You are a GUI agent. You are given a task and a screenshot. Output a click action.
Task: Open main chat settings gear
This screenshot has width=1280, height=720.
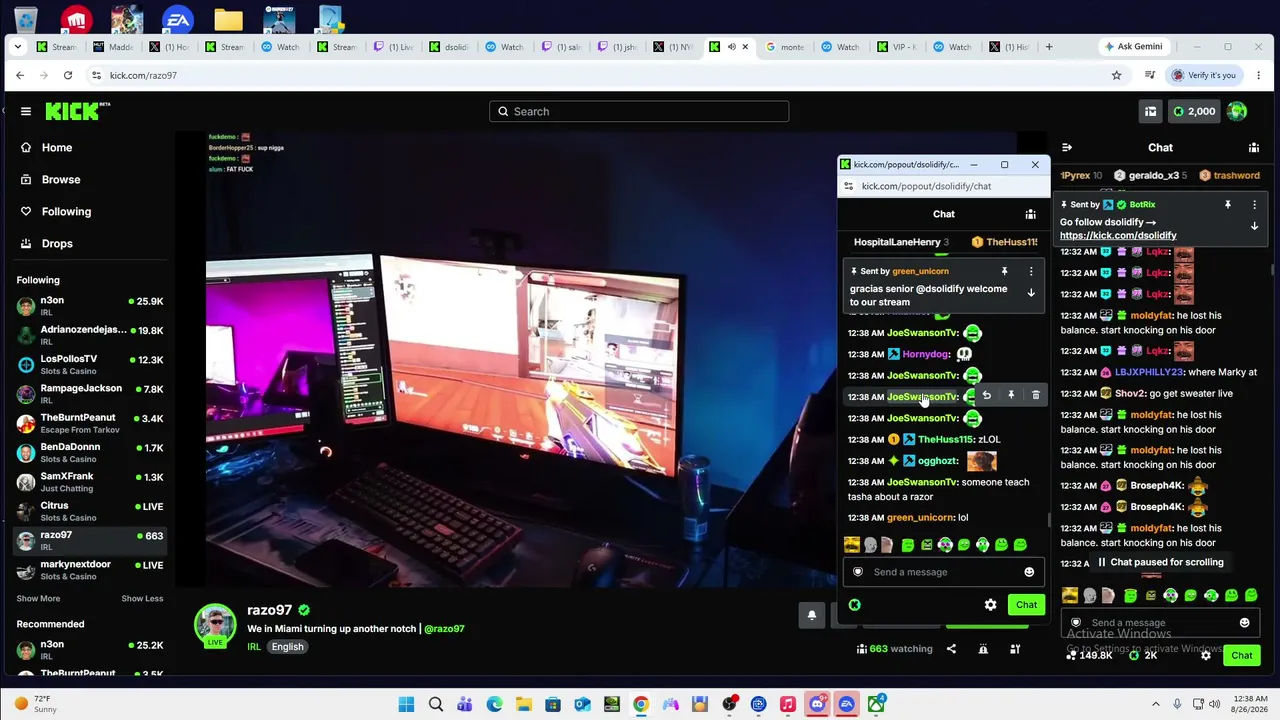[x=1206, y=656]
